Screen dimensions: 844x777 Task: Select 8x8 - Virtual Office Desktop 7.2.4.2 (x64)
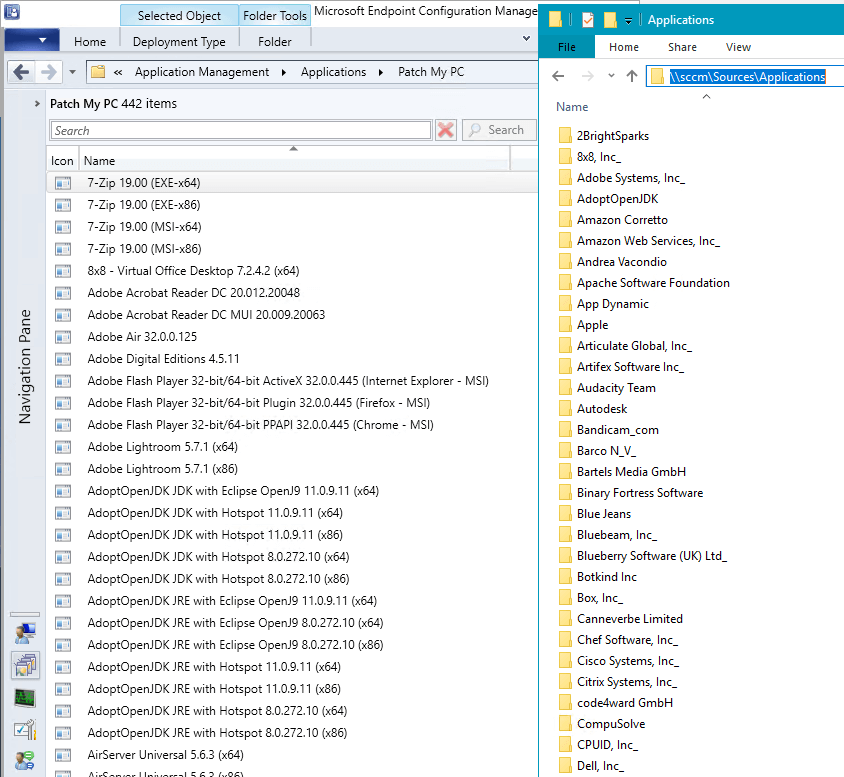(293, 271)
